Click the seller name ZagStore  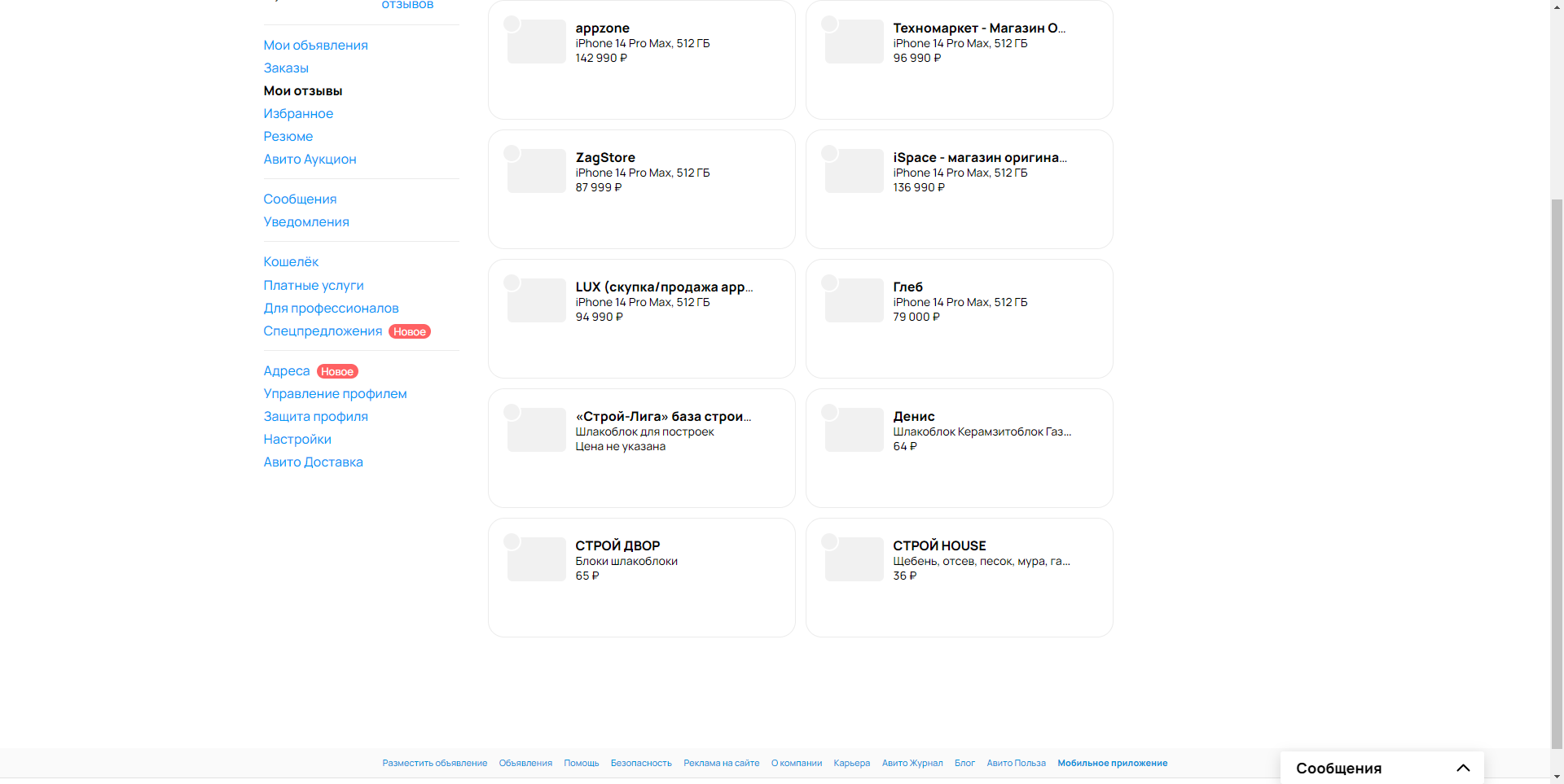point(605,157)
